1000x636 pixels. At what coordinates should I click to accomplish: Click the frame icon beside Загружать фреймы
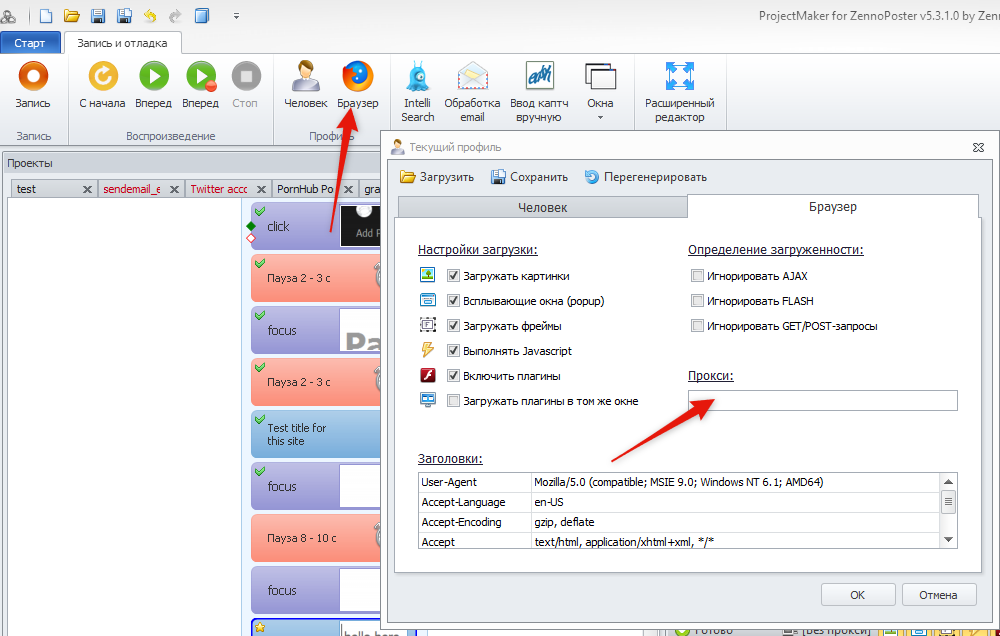pos(427,325)
